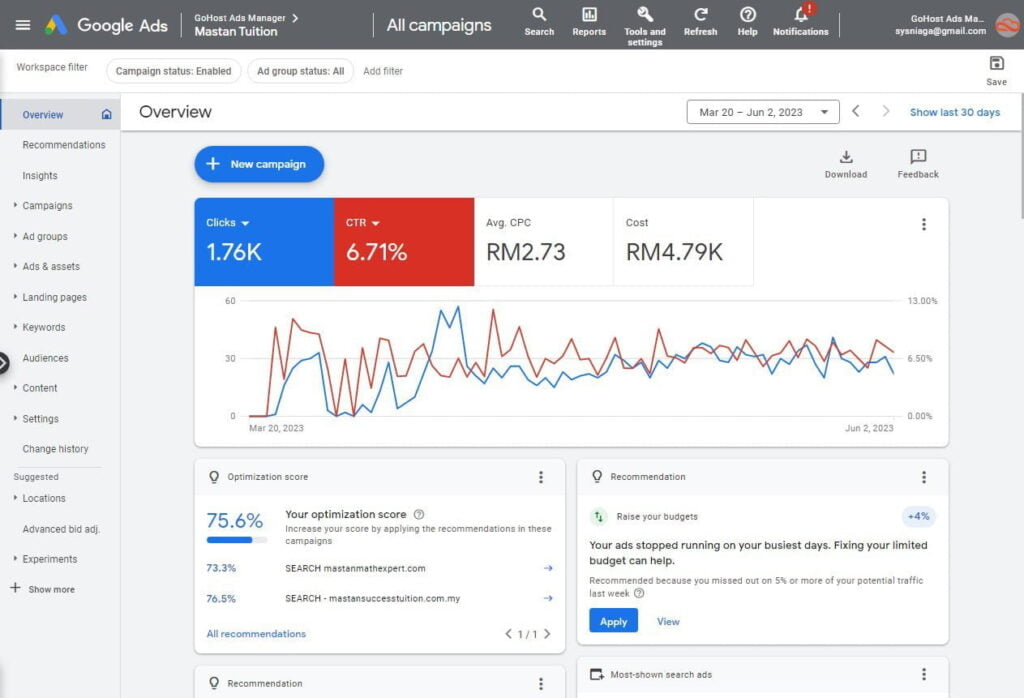Image resolution: width=1024 pixels, height=698 pixels.
Task: Click the Download icon
Action: (x=846, y=157)
